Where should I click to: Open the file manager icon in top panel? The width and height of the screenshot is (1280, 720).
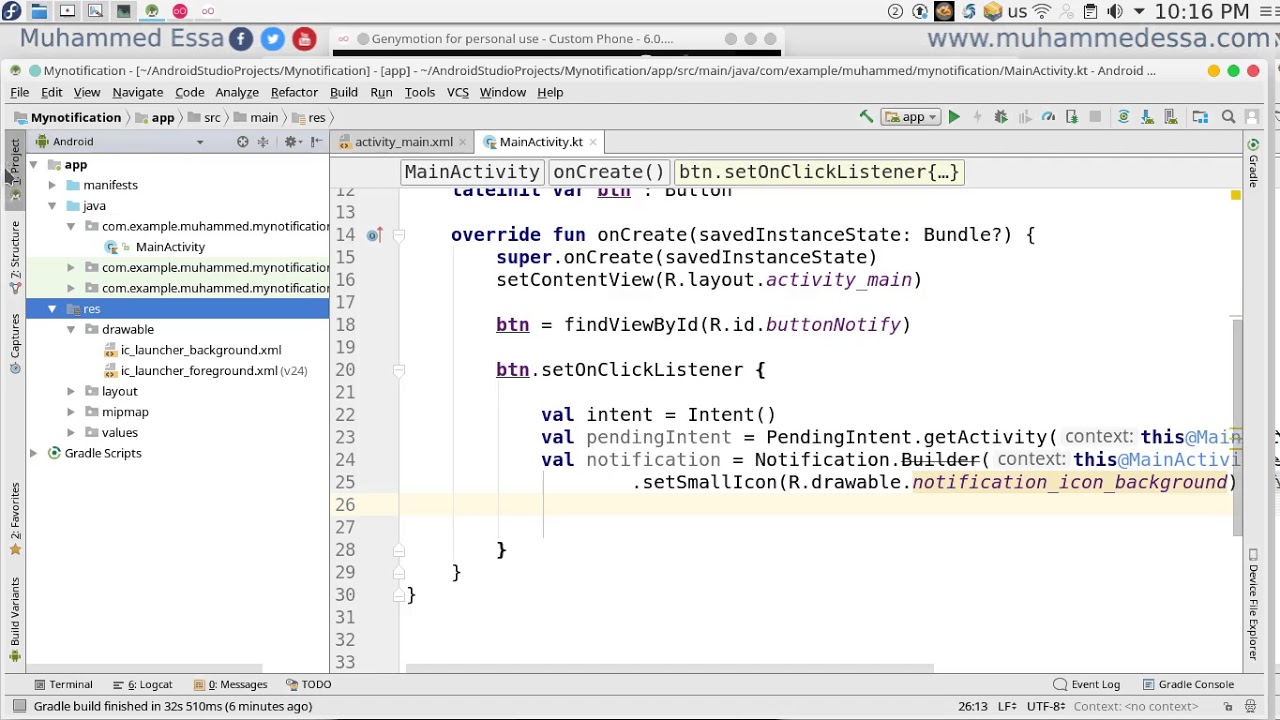point(39,11)
